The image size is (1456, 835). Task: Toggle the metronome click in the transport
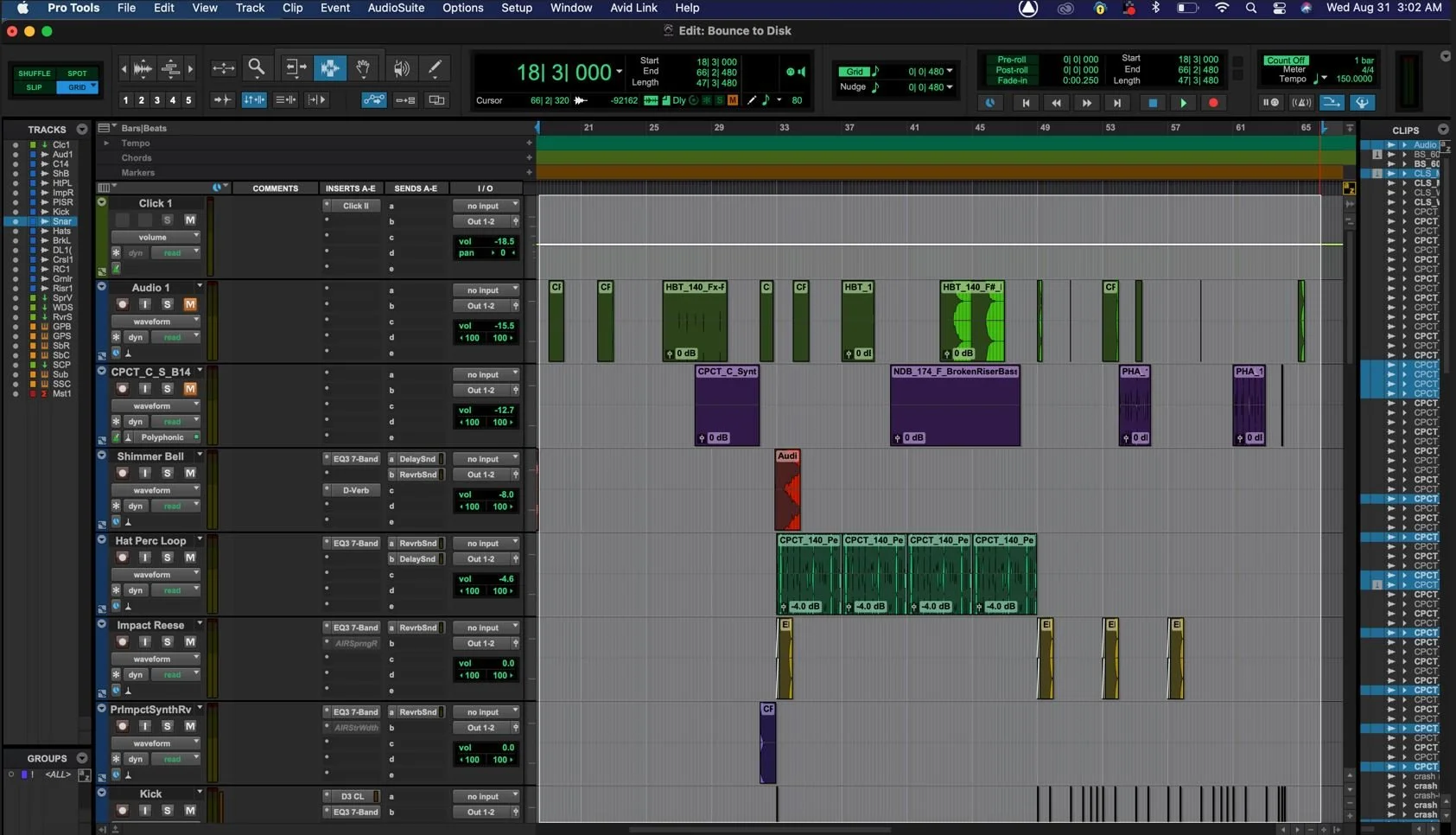1301,102
